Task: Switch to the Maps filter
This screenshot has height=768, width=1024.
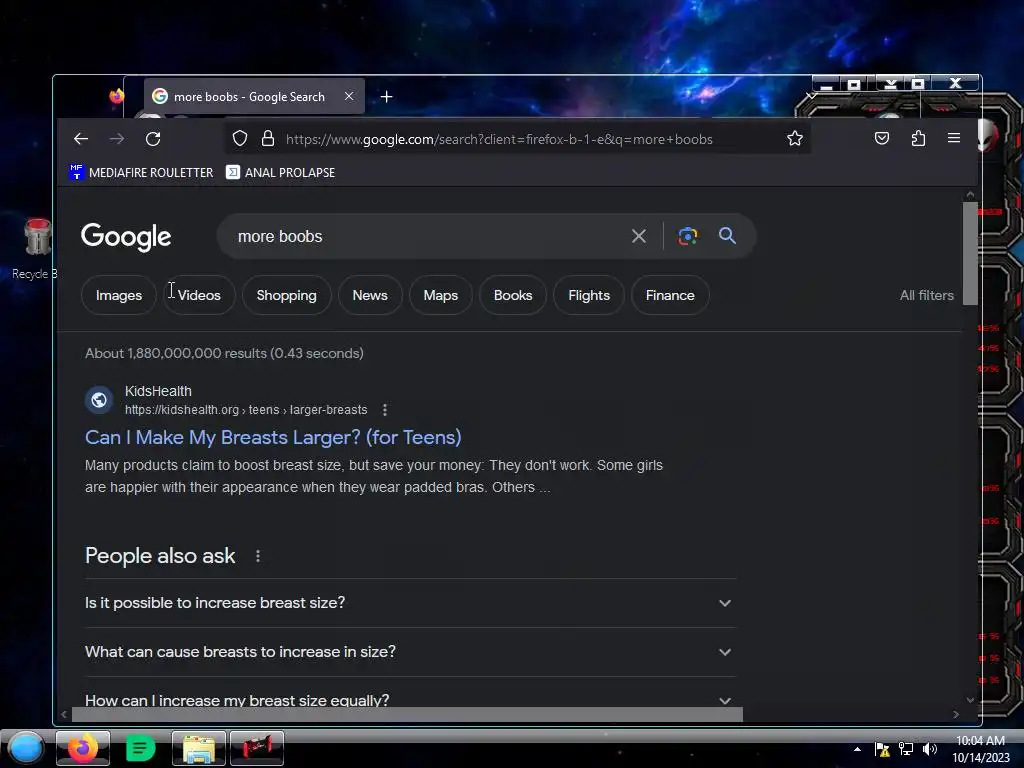Action: 441,295
